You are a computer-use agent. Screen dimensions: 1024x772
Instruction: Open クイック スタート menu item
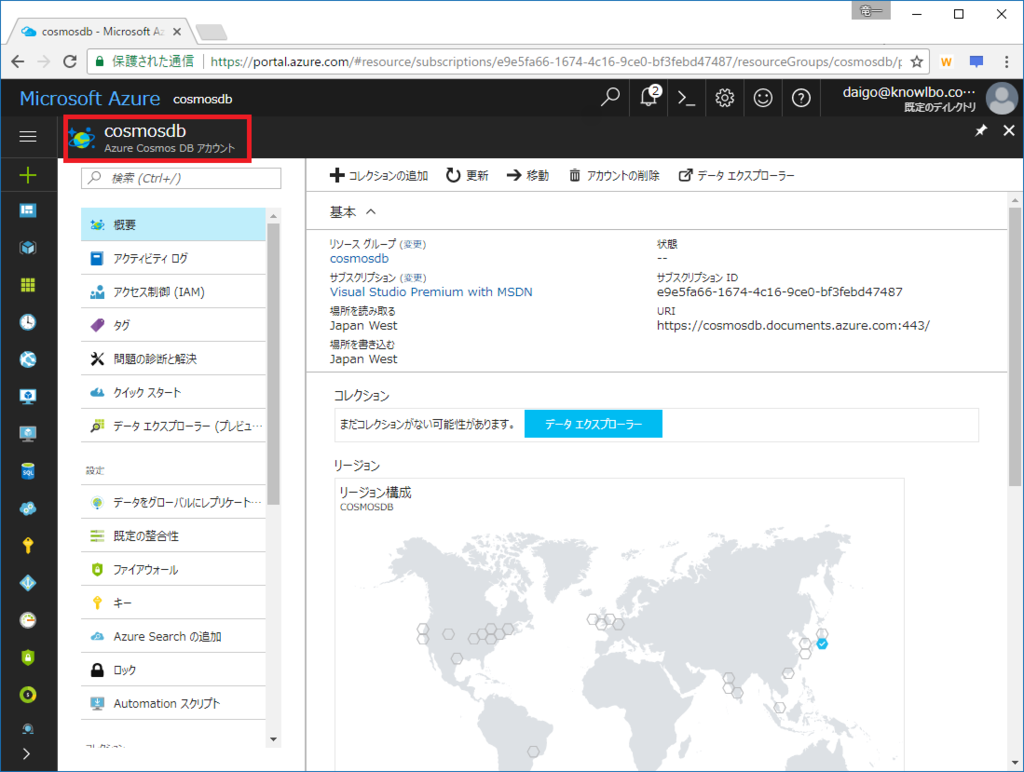coord(173,393)
